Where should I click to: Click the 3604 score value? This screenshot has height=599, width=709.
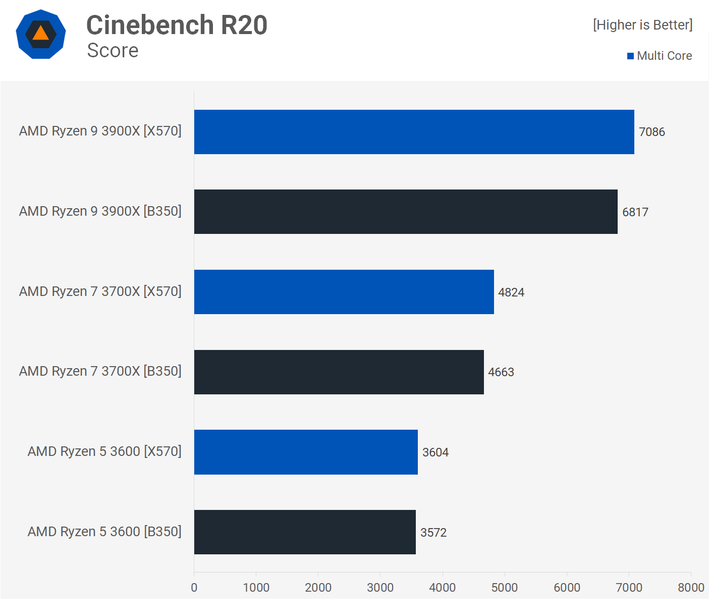[435, 452]
